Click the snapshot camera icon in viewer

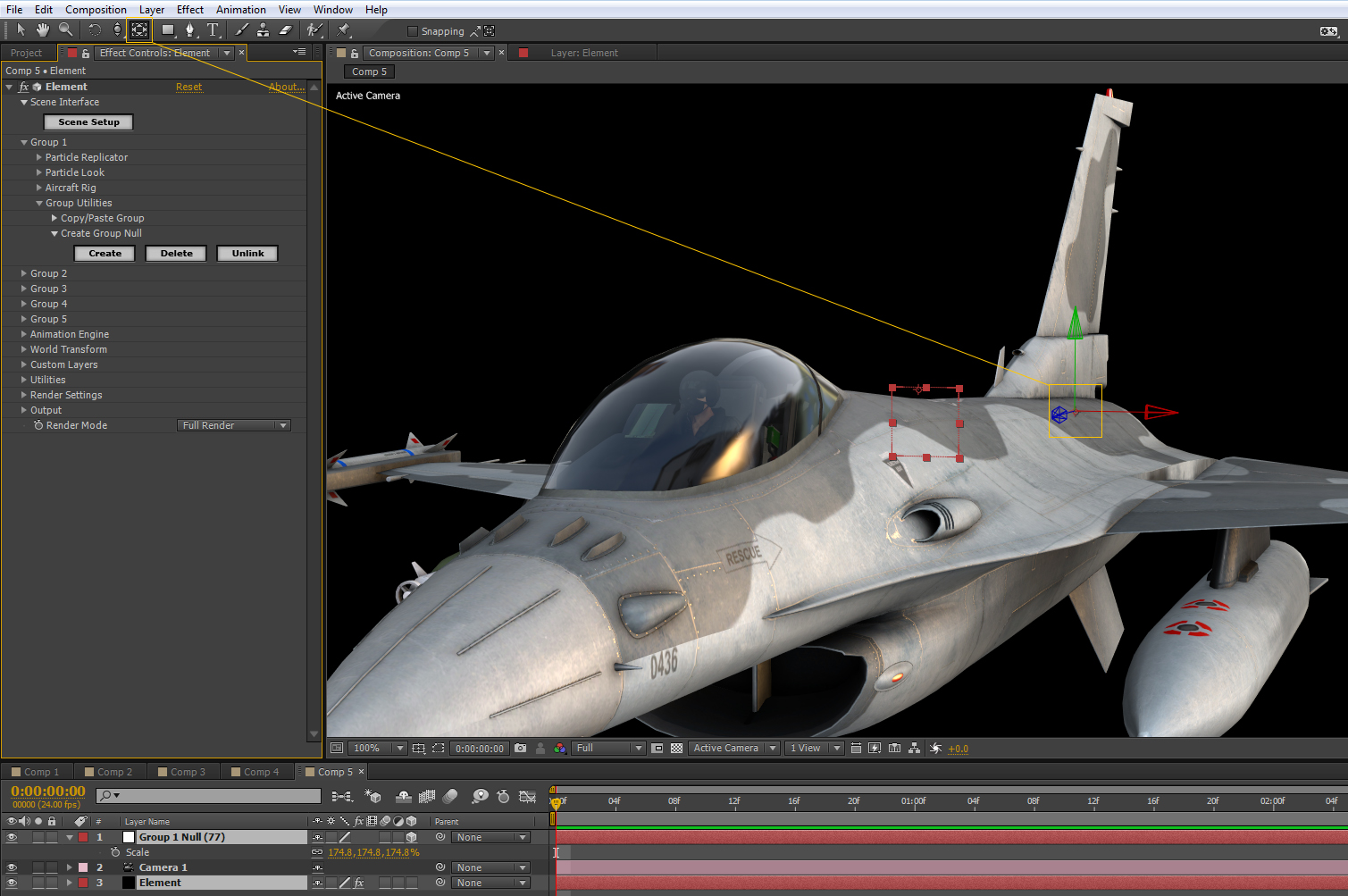coord(521,749)
